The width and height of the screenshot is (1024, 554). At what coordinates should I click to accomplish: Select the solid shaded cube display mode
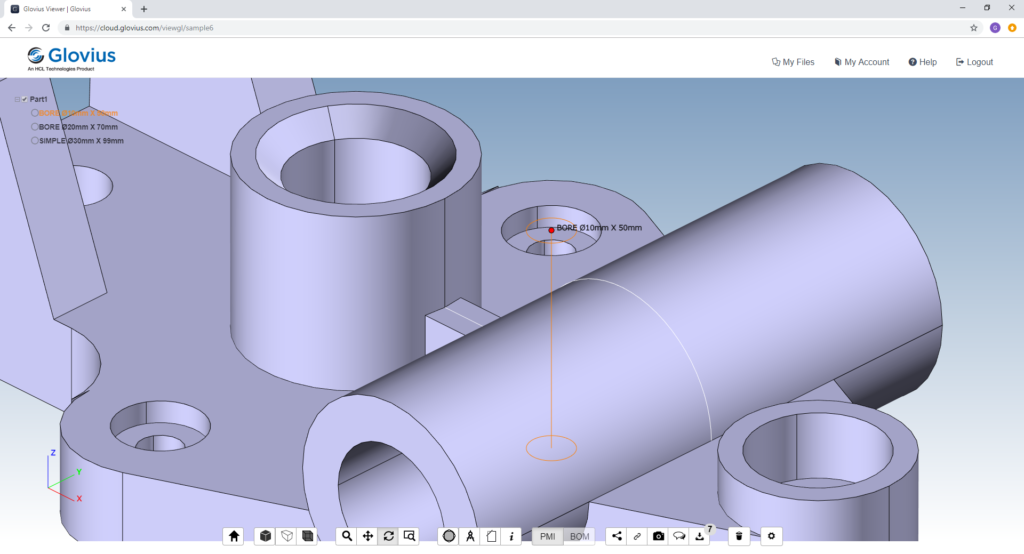click(265, 536)
